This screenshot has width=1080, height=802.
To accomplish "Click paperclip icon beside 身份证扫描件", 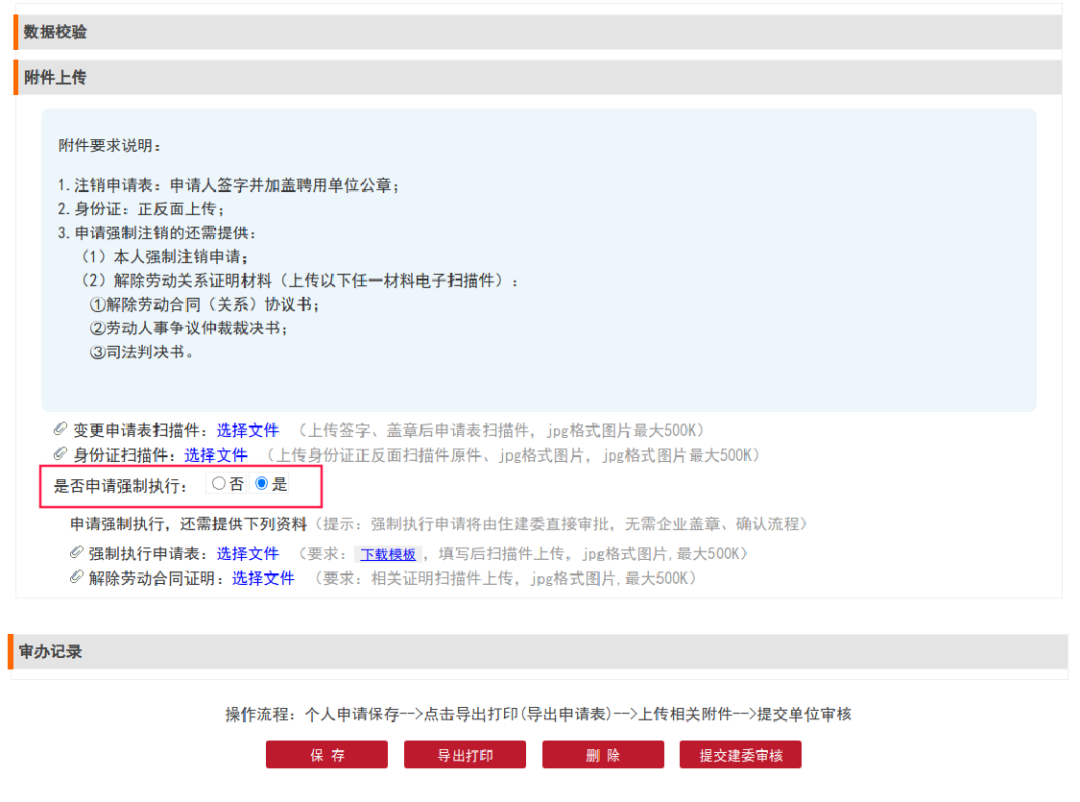I will coord(60,454).
